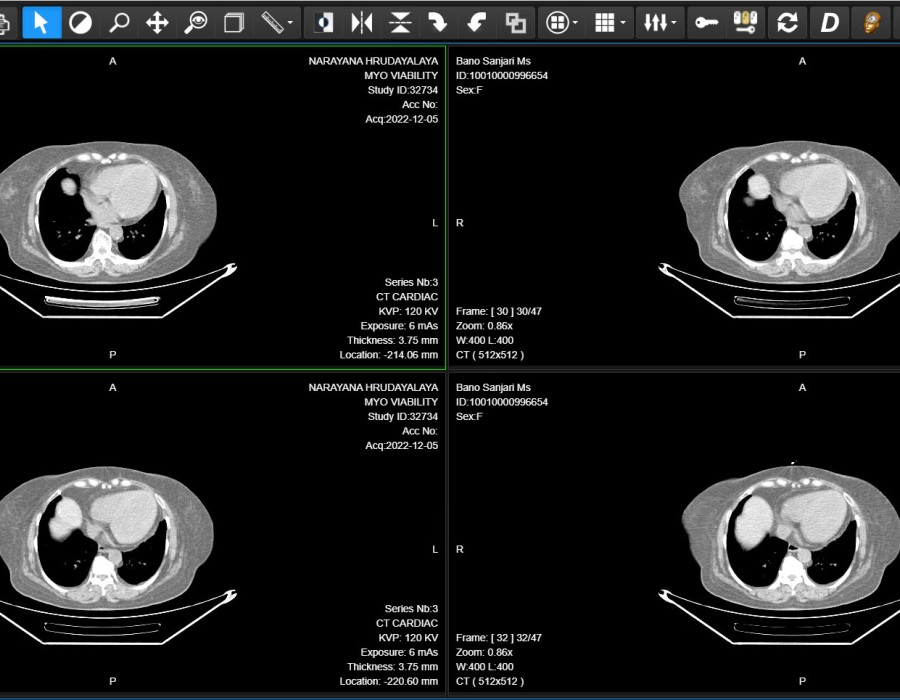This screenshot has height=700, width=900.
Task: Choose the pan move tool
Action: click(x=157, y=22)
